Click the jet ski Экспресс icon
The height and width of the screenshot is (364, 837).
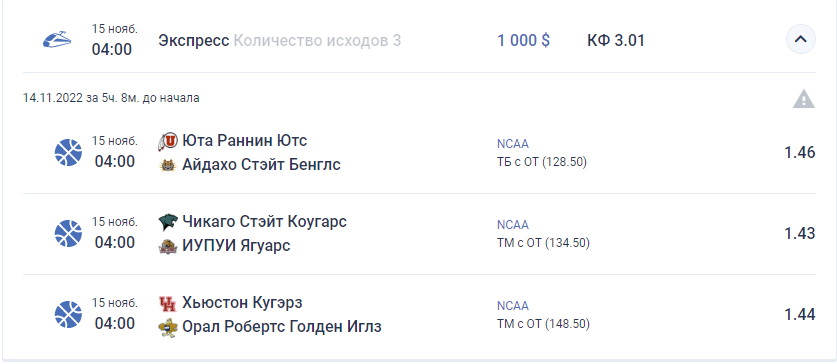click(57, 40)
